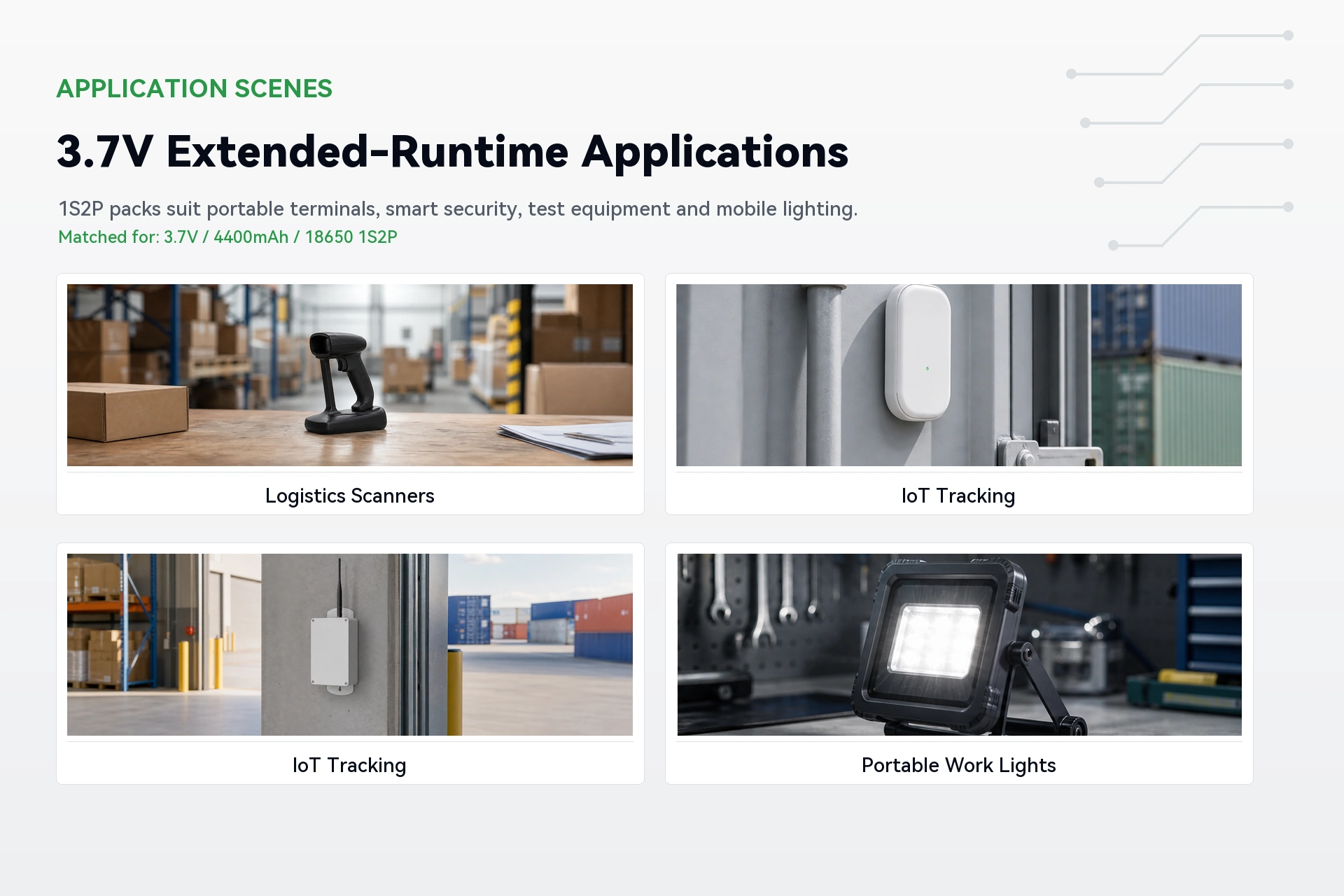Screen dimensions: 1344x896
Task: Open the Logistics Scanners warehouse photo
Action: (x=350, y=374)
